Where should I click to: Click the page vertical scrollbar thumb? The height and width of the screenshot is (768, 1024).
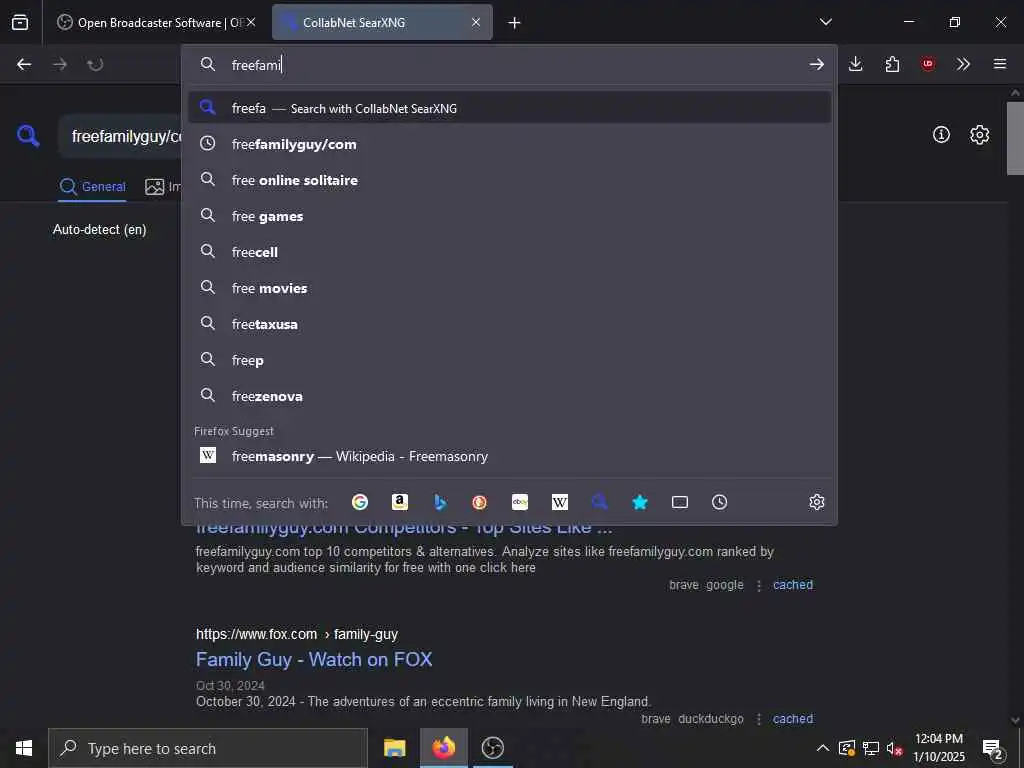(x=1015, y=138)
